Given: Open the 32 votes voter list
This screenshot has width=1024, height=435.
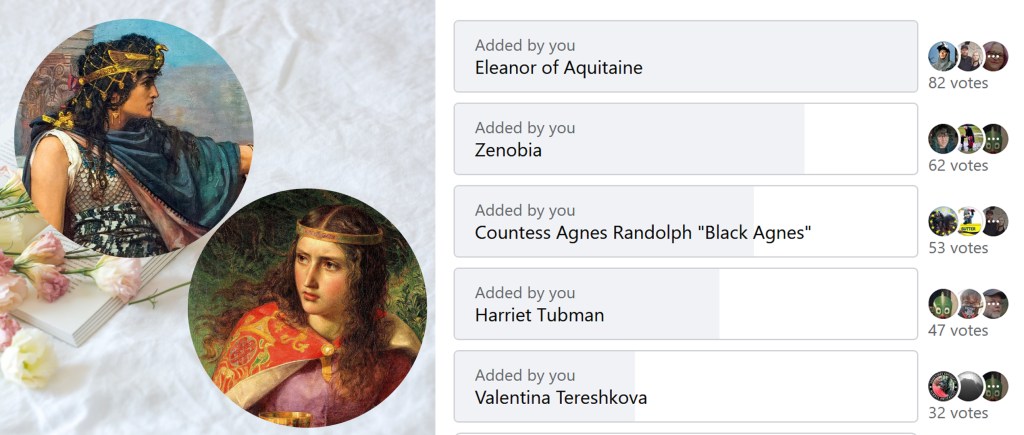Looking at the screenshot, I should (x=958, y=413).
